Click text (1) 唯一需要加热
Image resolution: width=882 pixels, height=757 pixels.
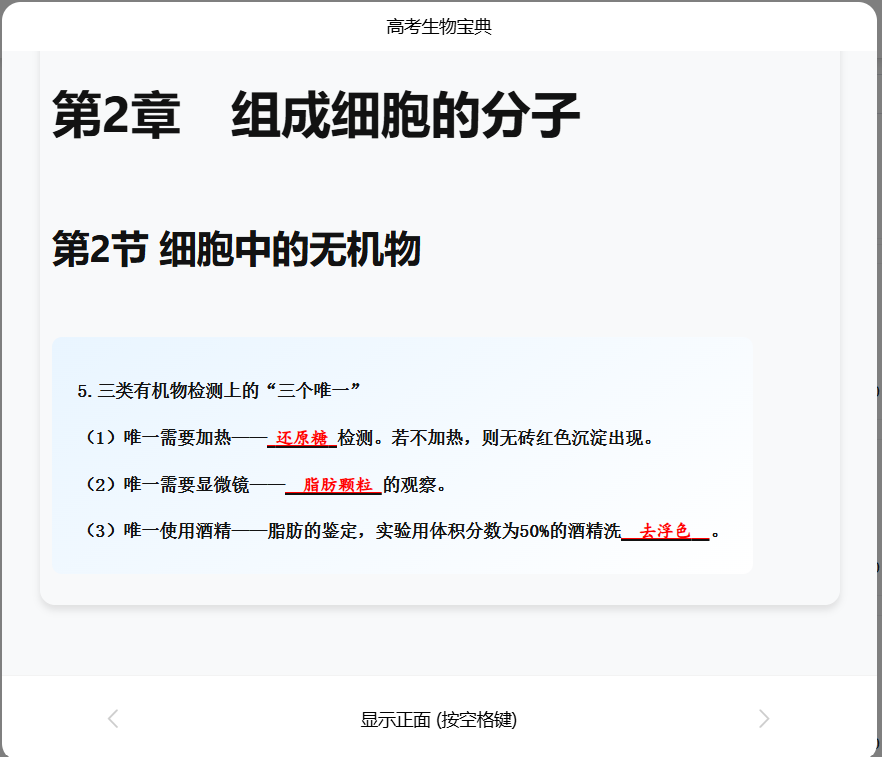point(158,438)
